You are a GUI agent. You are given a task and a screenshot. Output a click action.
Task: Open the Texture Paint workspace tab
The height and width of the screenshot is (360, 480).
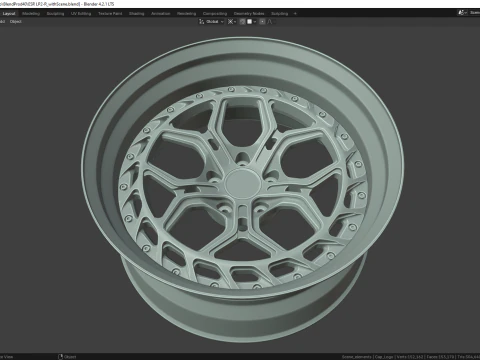point(110,14)
